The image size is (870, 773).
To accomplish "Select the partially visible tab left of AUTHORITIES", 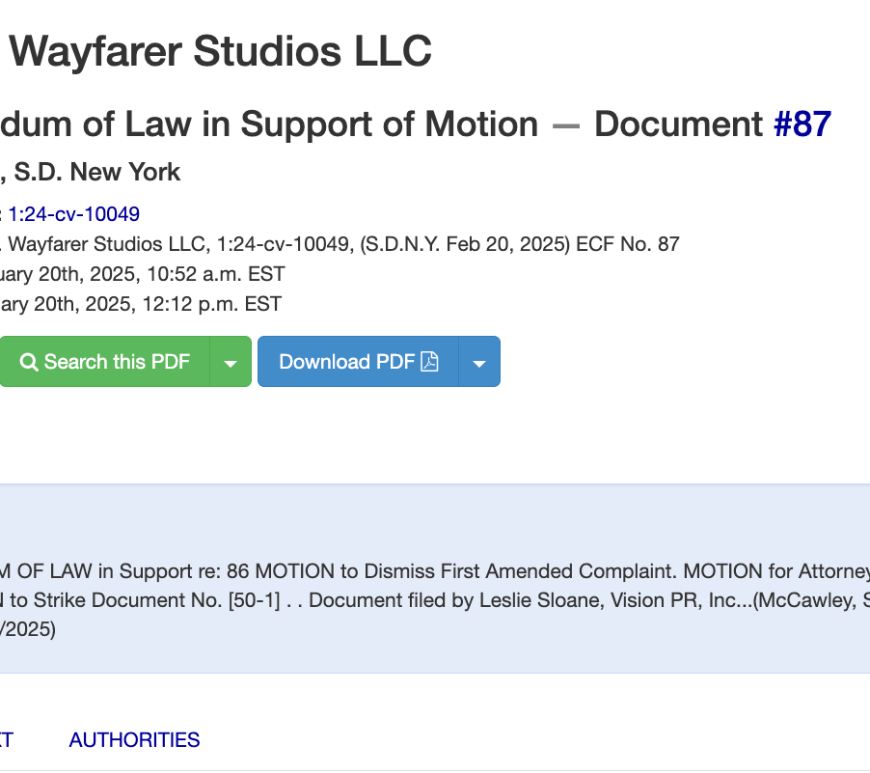I will 6,740.
